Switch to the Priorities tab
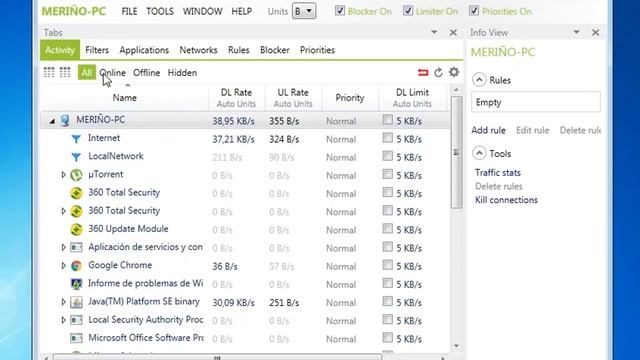This screenshot has width=640, height=360. point(318,50)
